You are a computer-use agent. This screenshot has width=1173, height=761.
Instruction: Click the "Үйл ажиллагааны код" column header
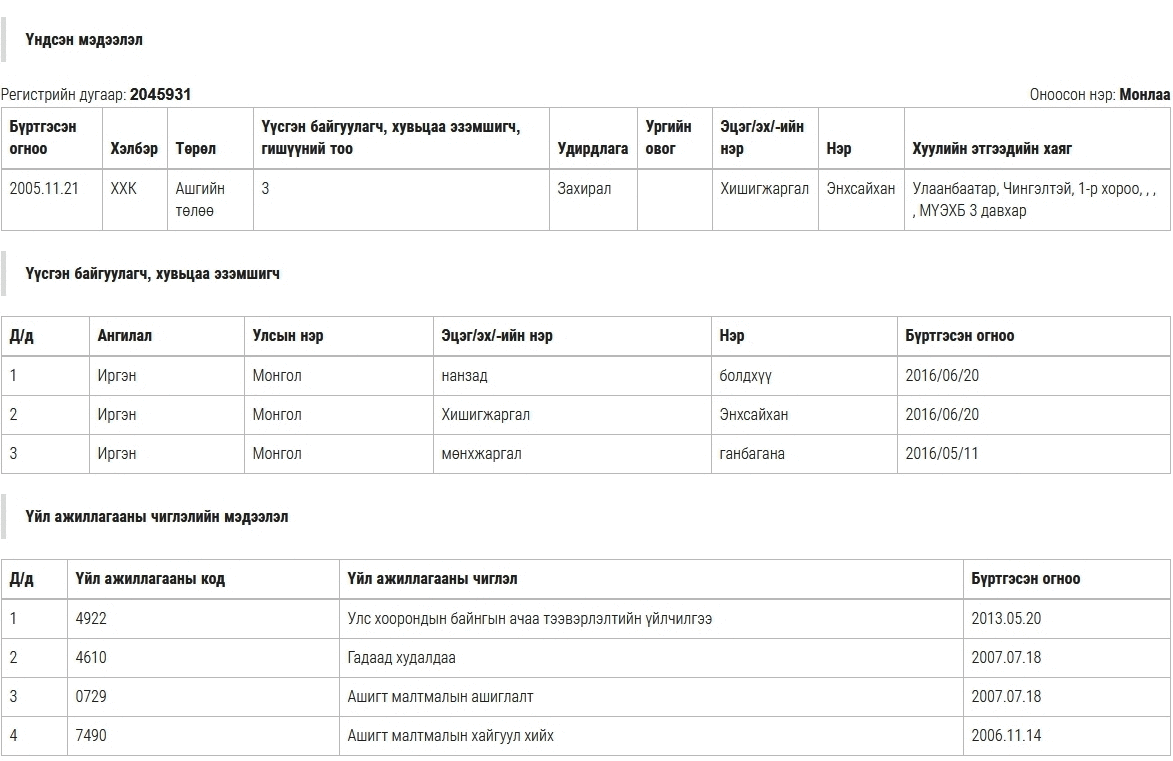coord(150,579)
